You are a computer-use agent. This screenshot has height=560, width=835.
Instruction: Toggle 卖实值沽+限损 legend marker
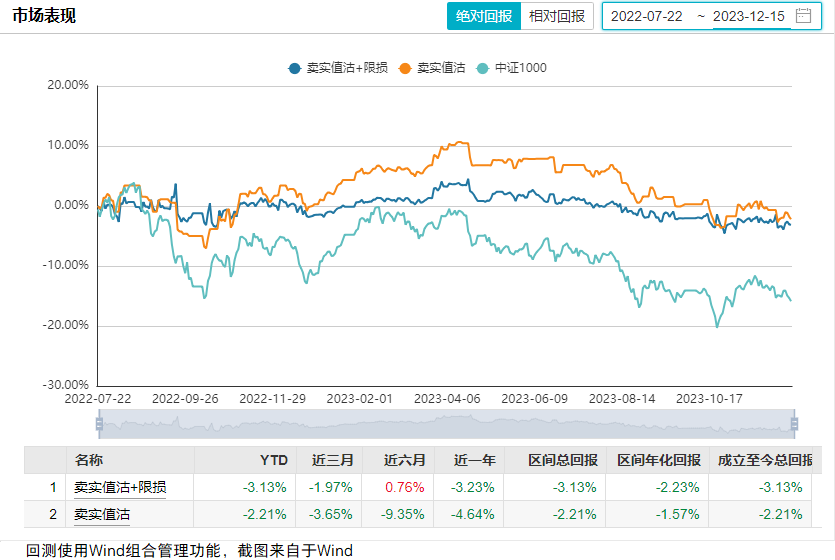coord(294,68)
